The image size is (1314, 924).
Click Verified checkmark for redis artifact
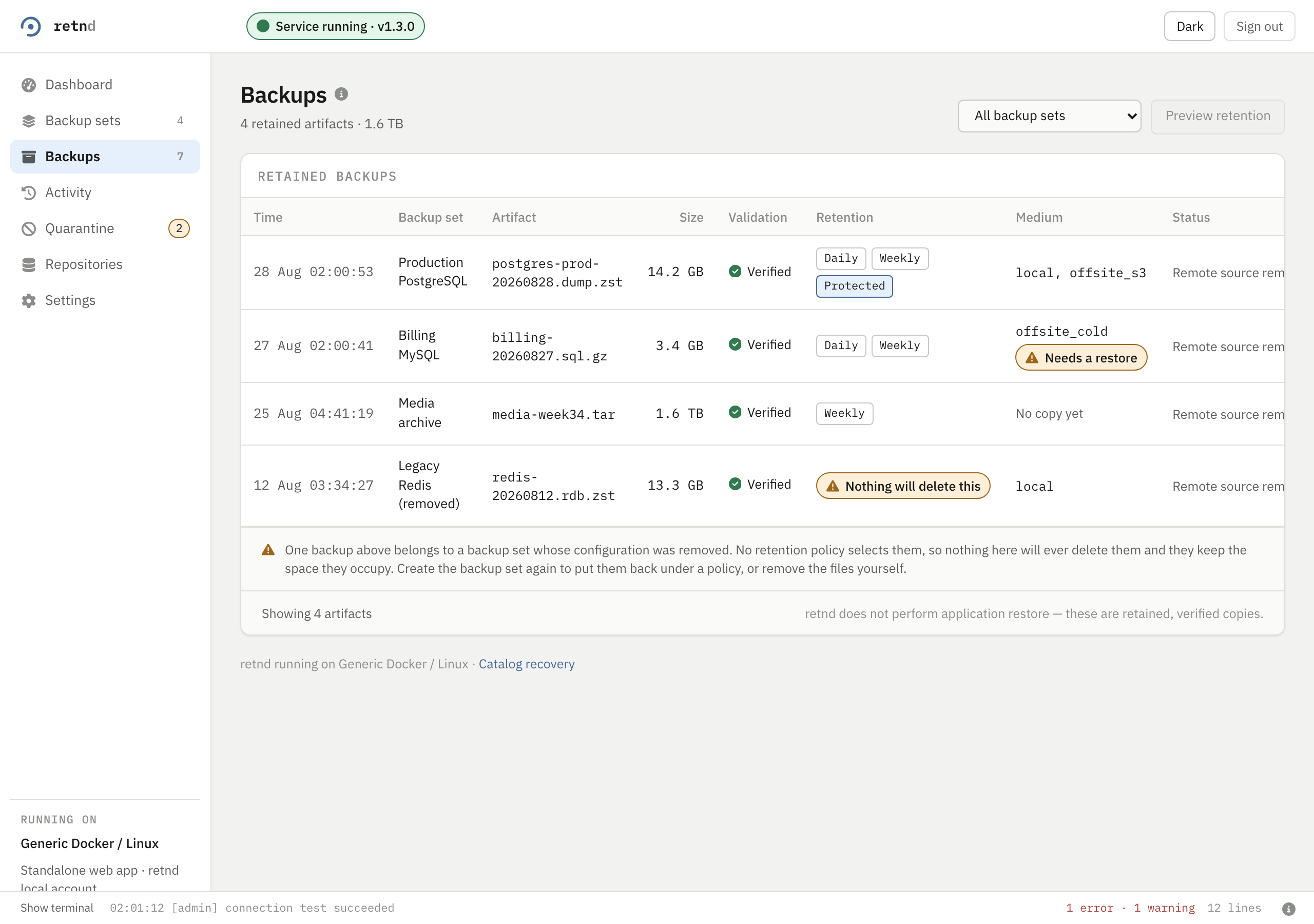point(735,484)
